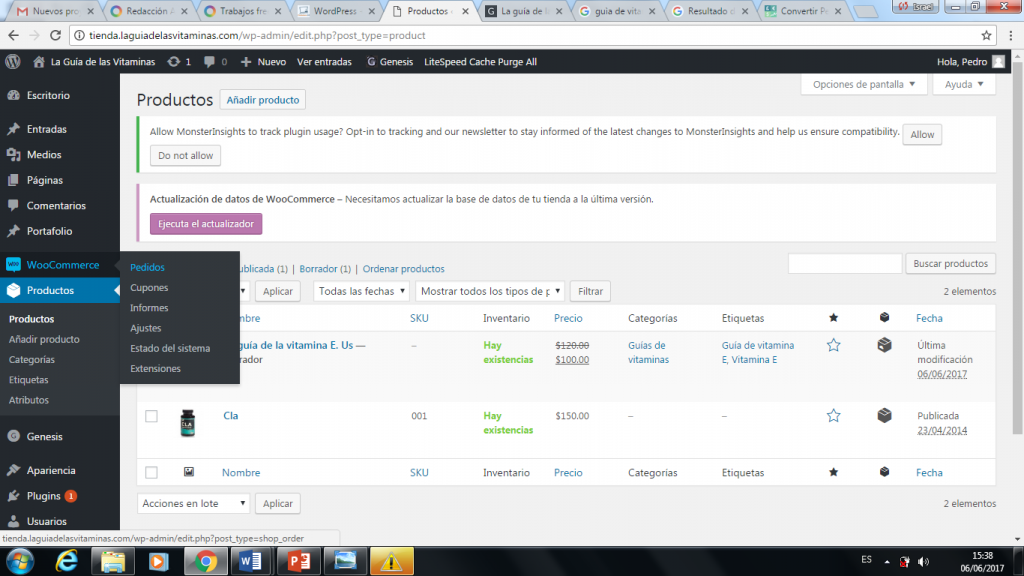Image resolution: width=1024 pixels, height=576 pixels.
Task: Click the Apariencia brush icon
Action: (x=14, y=470)
